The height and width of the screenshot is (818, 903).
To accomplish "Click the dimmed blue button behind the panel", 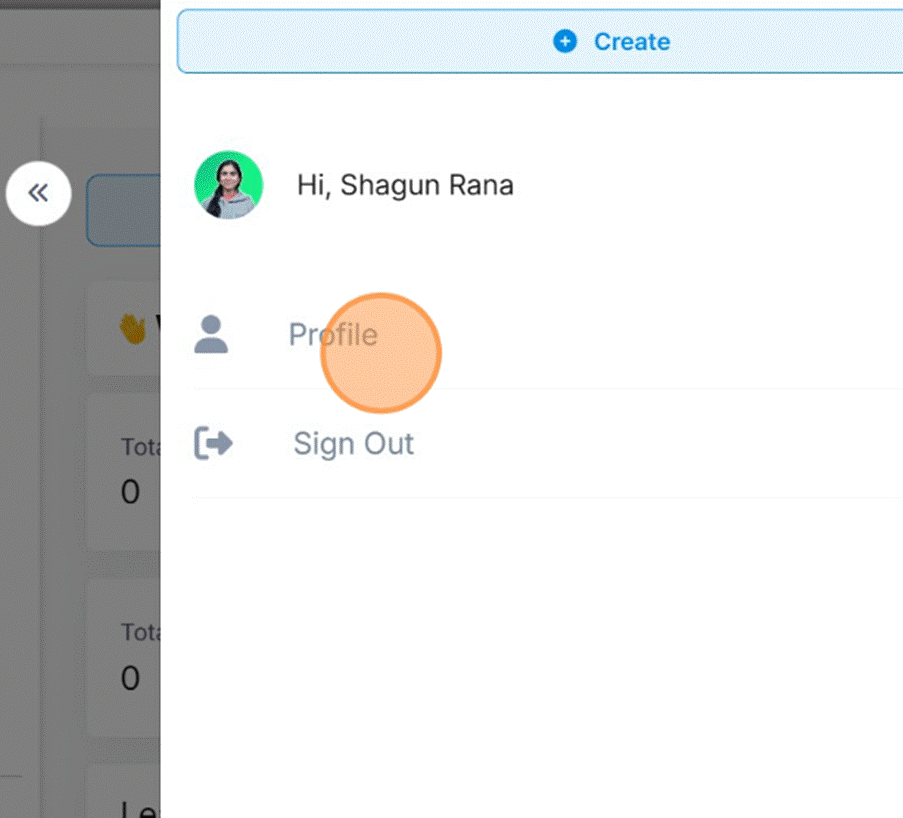I will (124, 210).
